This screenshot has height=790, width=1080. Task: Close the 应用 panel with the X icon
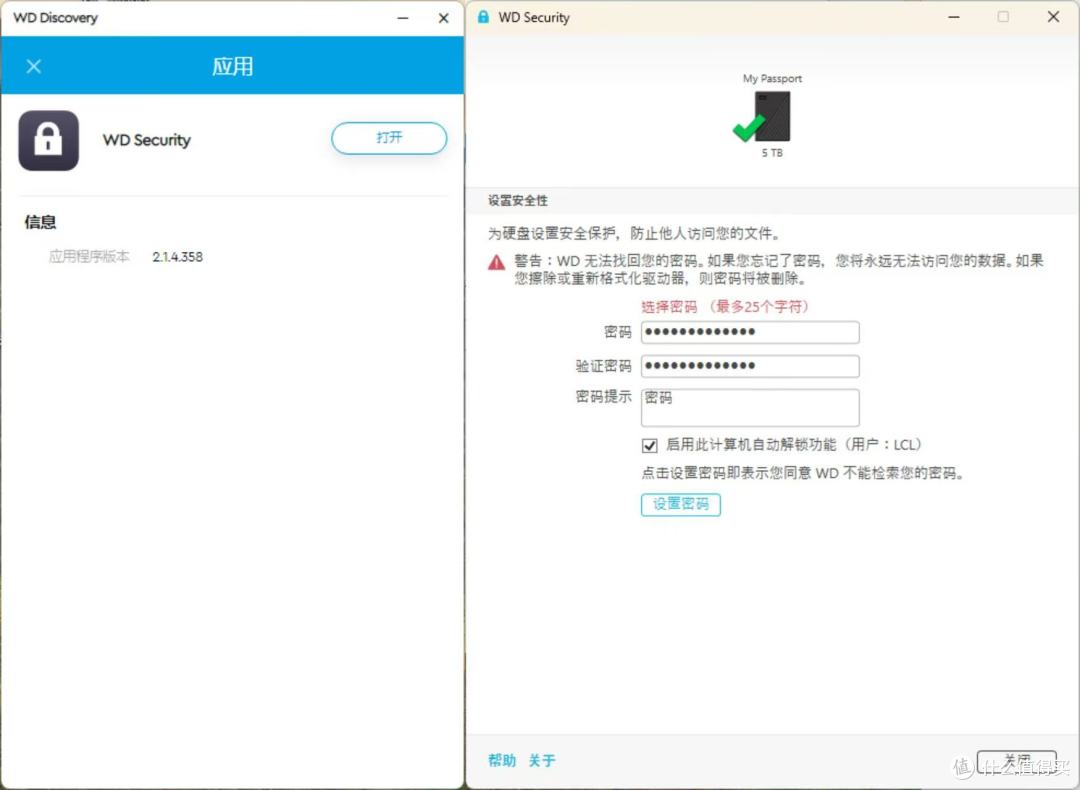coord(34,66)
